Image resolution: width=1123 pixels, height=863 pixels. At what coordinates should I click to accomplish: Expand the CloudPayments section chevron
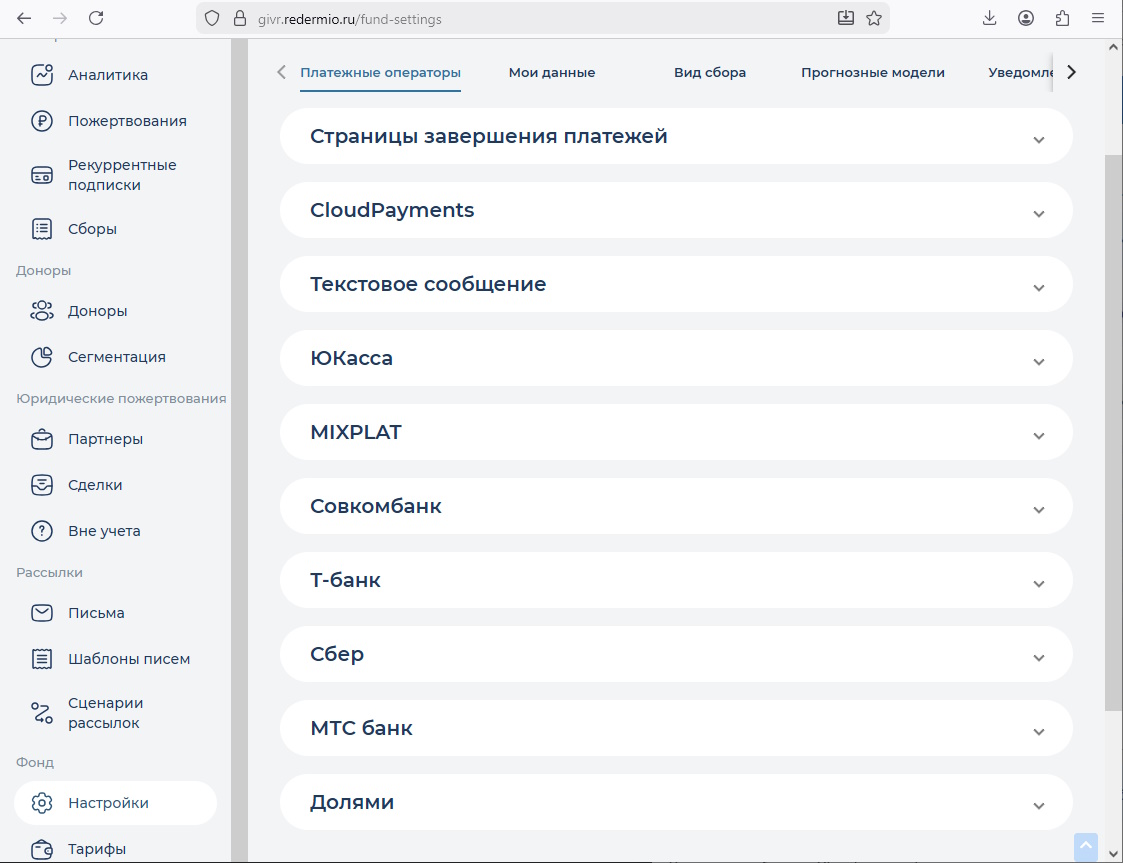(x=1038, y=213)
